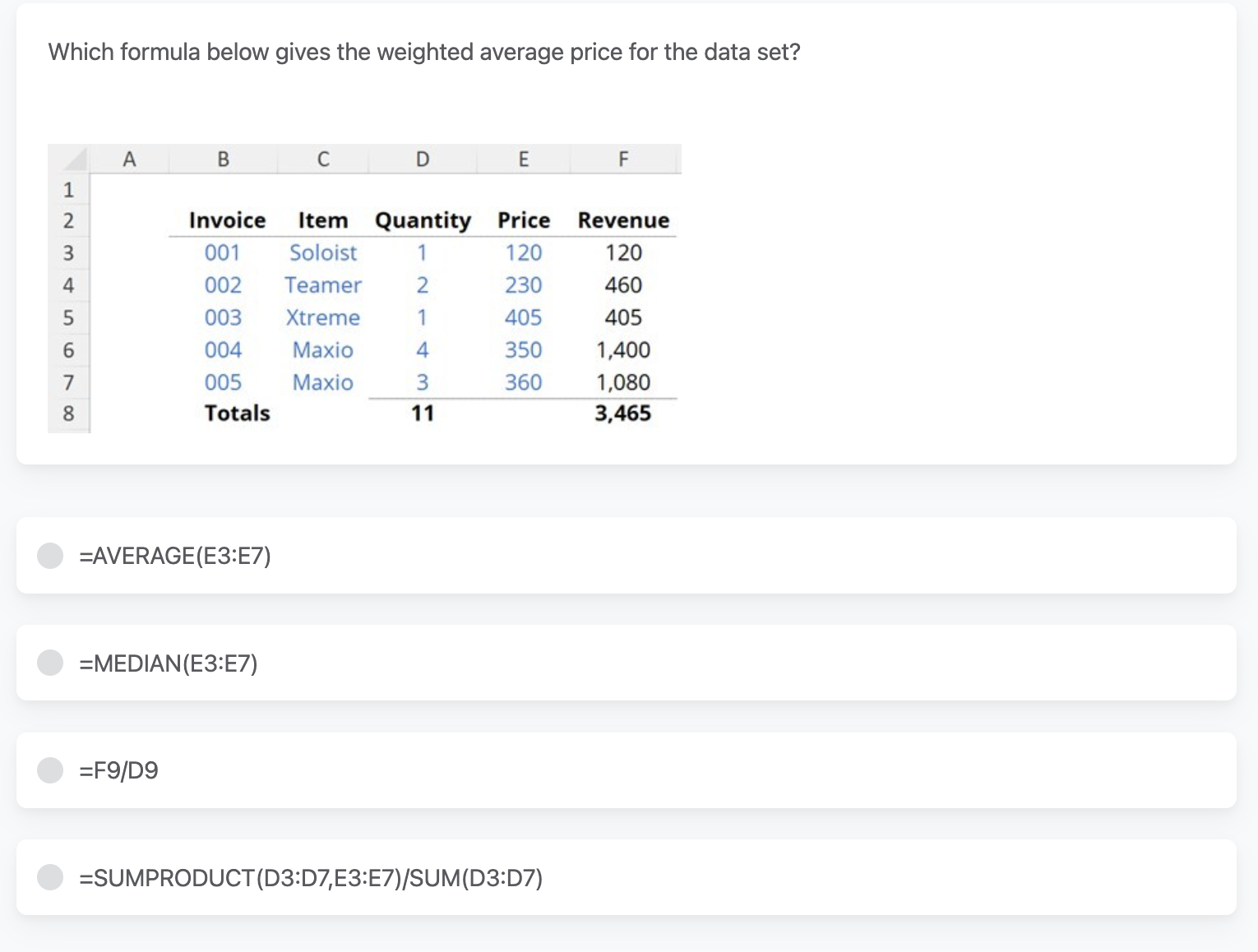
Task: Select the price value 230
Action: (524, 285)
